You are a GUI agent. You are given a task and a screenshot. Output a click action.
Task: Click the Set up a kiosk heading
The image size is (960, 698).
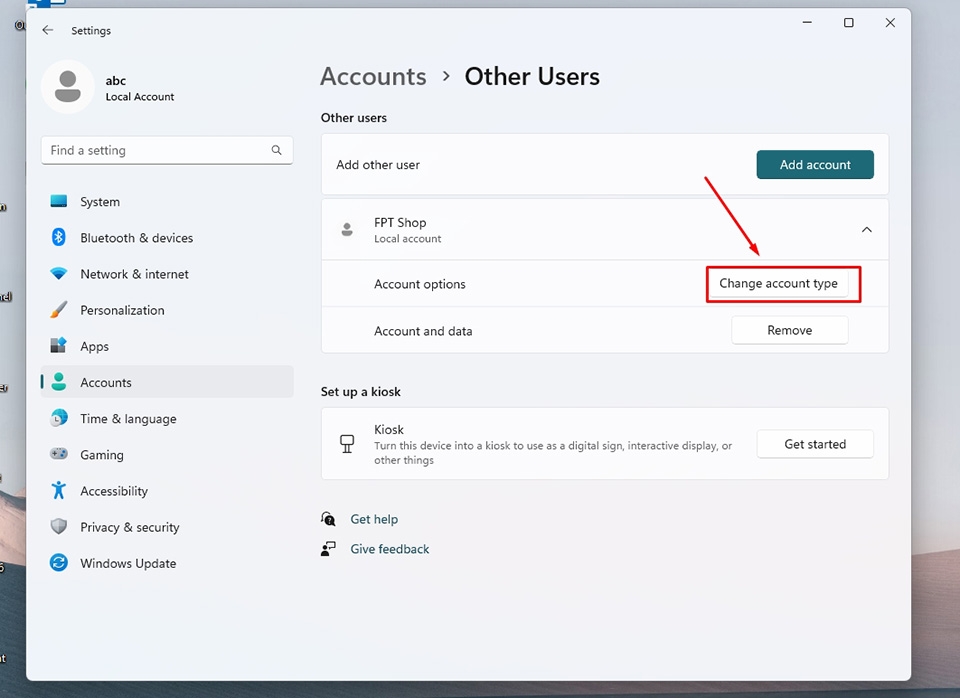[361, 392]
